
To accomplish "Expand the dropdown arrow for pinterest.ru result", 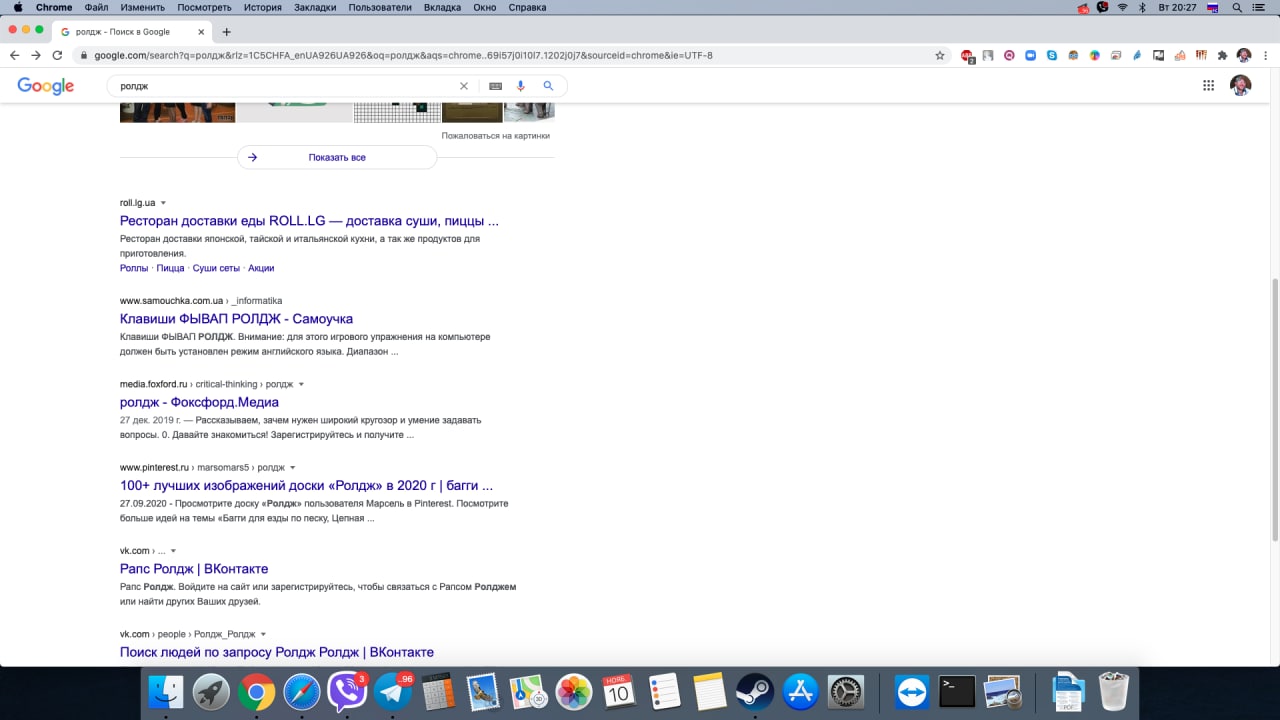I will point(292,467).
